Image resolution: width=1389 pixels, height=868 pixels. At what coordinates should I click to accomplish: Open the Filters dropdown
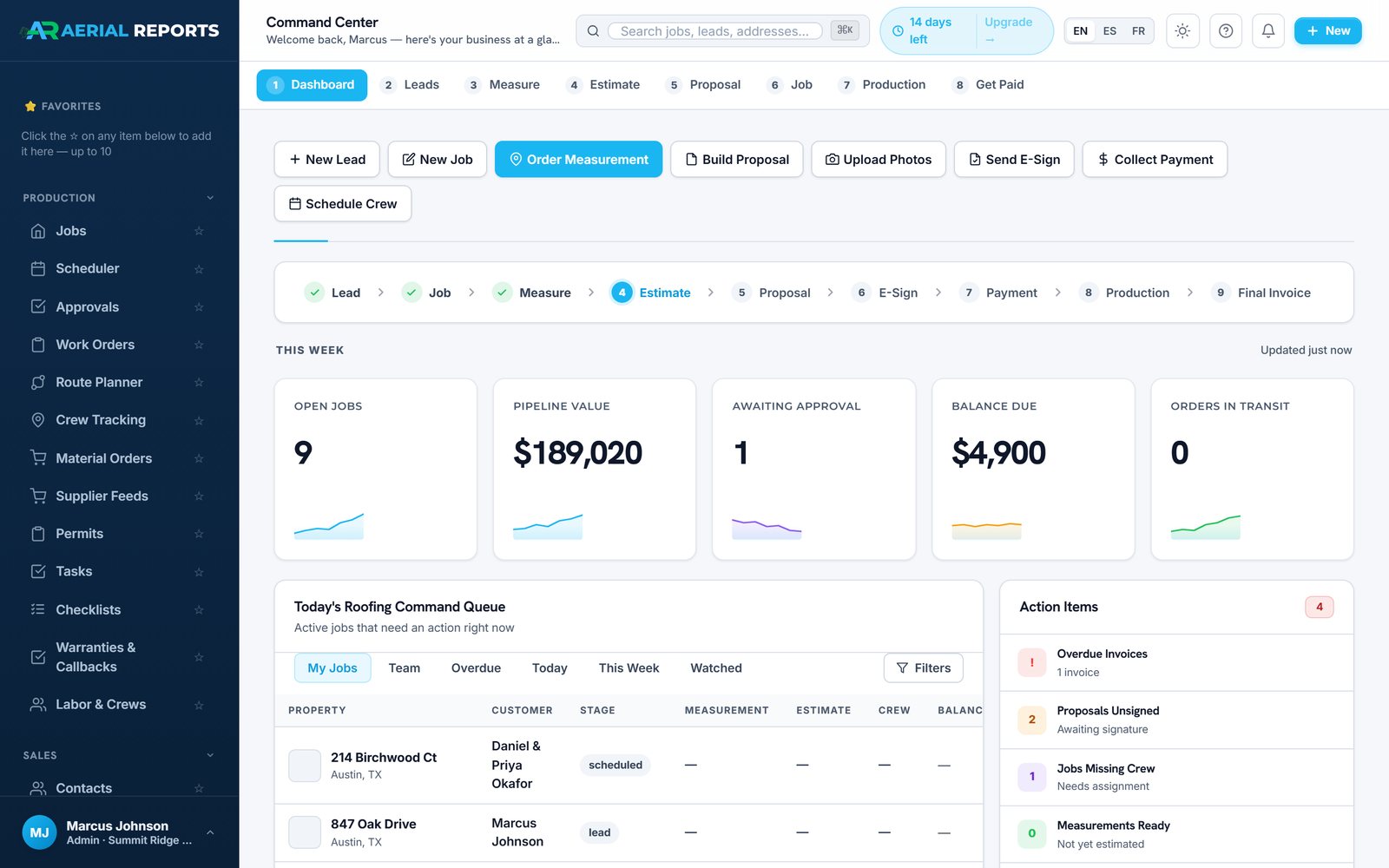(924, 667)
